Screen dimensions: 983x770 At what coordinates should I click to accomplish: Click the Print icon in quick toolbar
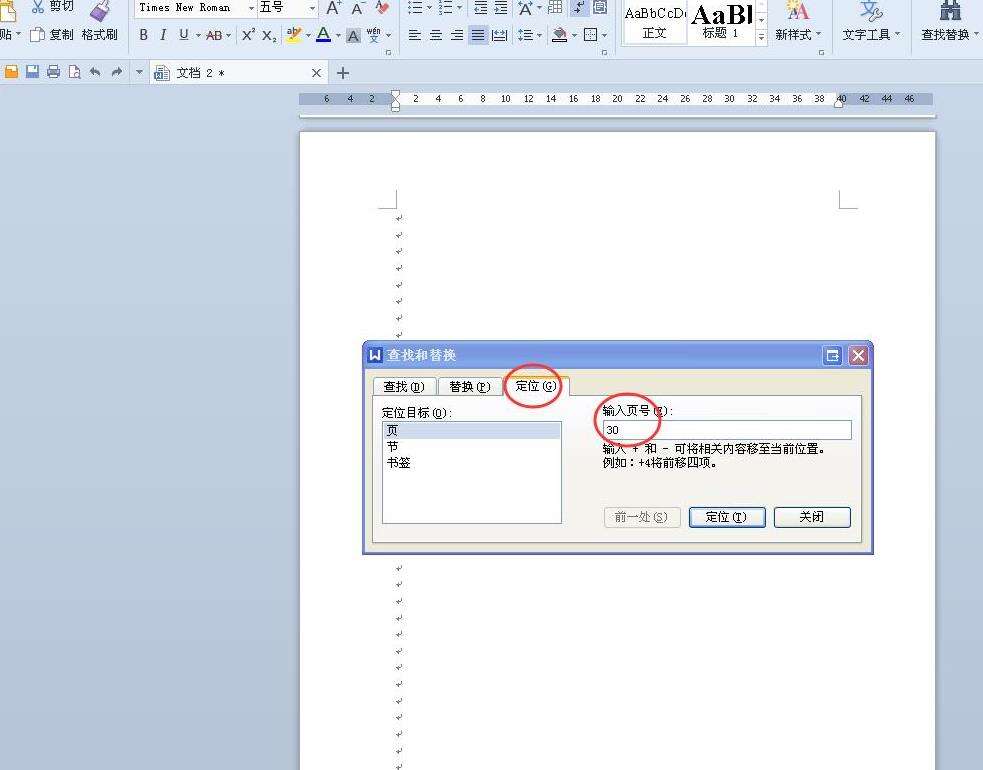point(53,72)
